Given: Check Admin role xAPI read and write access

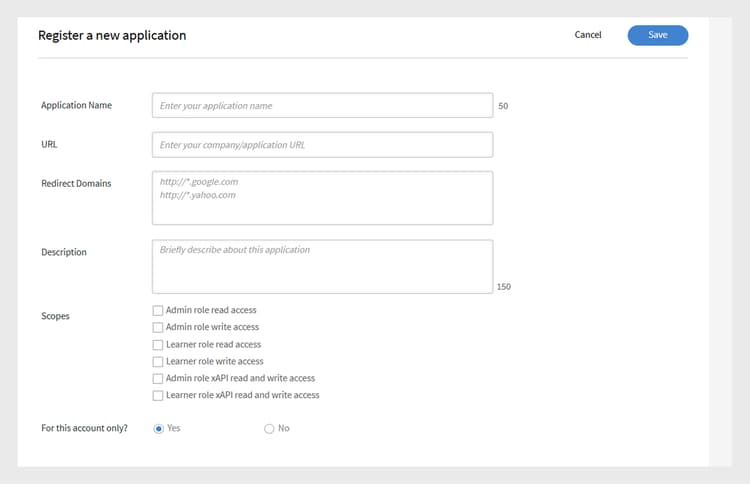Looking at the screenshot, I should point(158,379).
